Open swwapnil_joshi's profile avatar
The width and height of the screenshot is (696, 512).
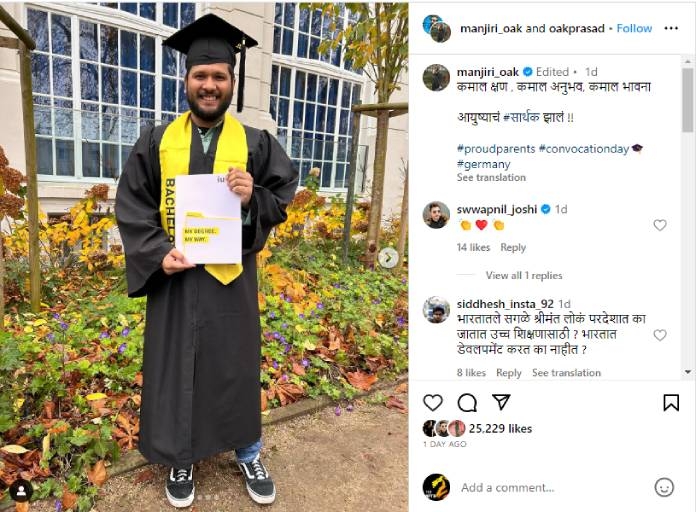click(x=436, y=215)
